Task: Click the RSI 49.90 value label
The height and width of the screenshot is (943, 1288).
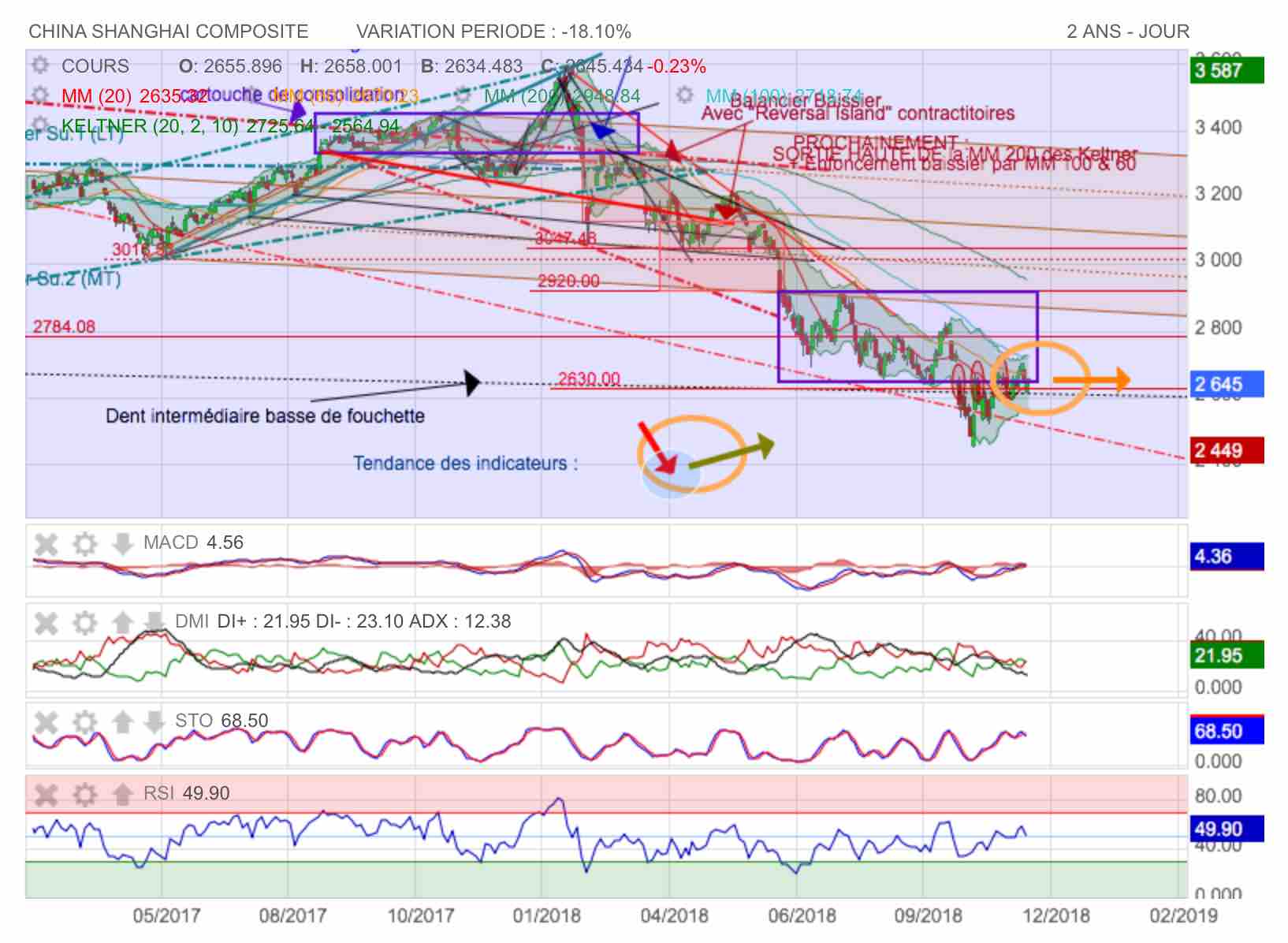Action: [1227, 829]
